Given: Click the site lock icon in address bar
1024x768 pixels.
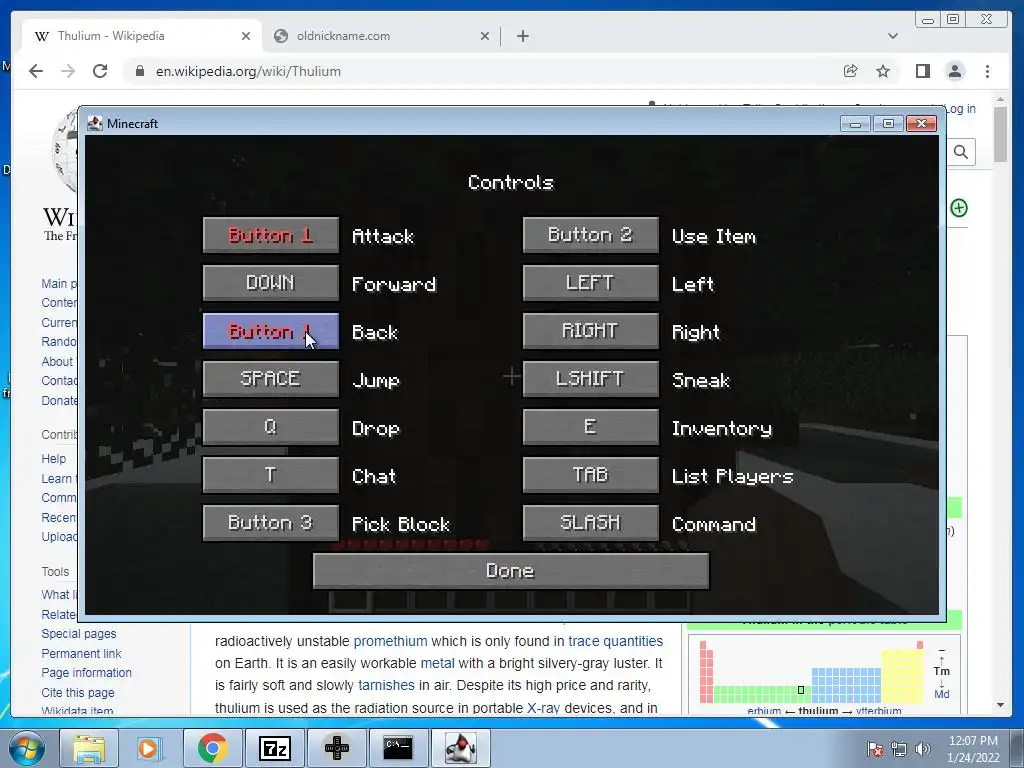Looking at the screenshot, I should pyautogui.click(x=139, y=71).
